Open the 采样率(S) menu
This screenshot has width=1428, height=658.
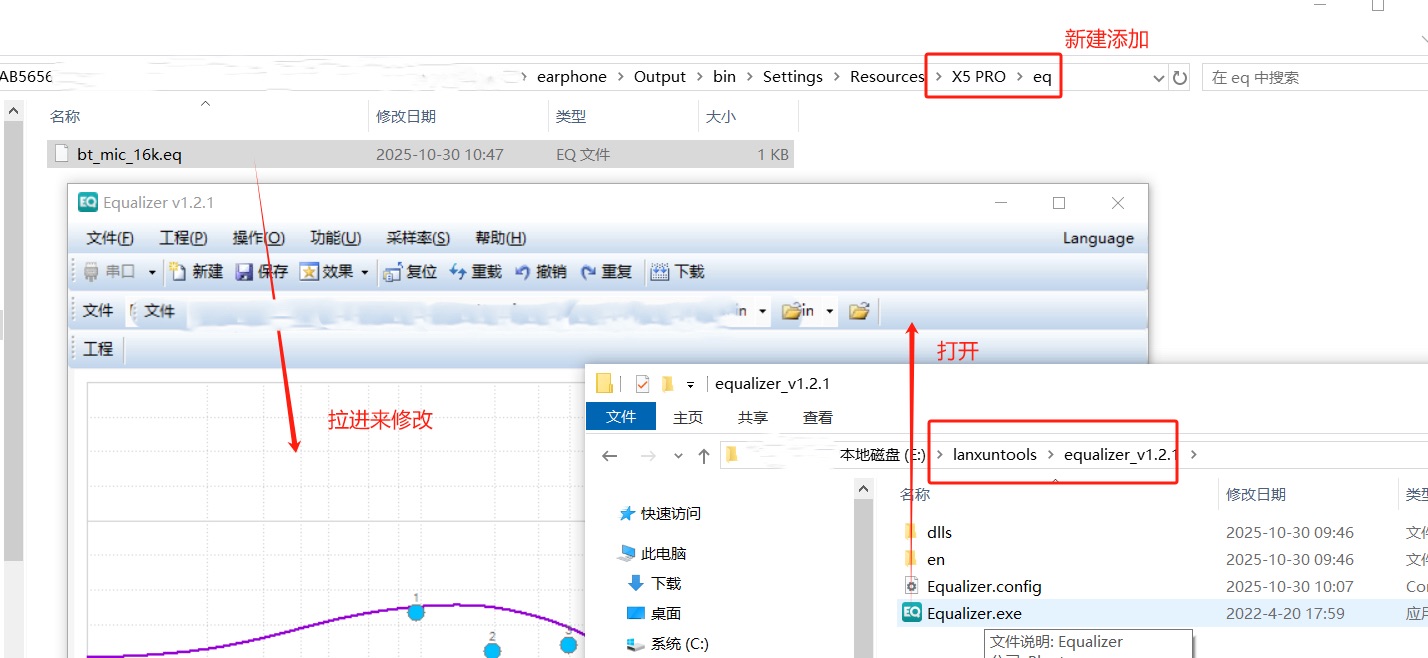(x=418, y=238)
